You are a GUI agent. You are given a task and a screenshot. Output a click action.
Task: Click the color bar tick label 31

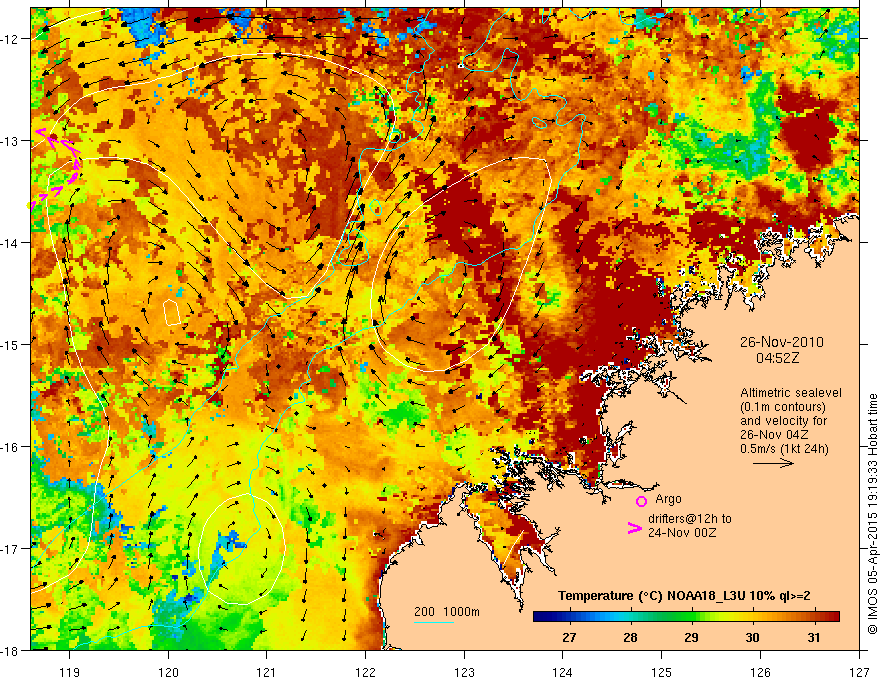point(814,638)
